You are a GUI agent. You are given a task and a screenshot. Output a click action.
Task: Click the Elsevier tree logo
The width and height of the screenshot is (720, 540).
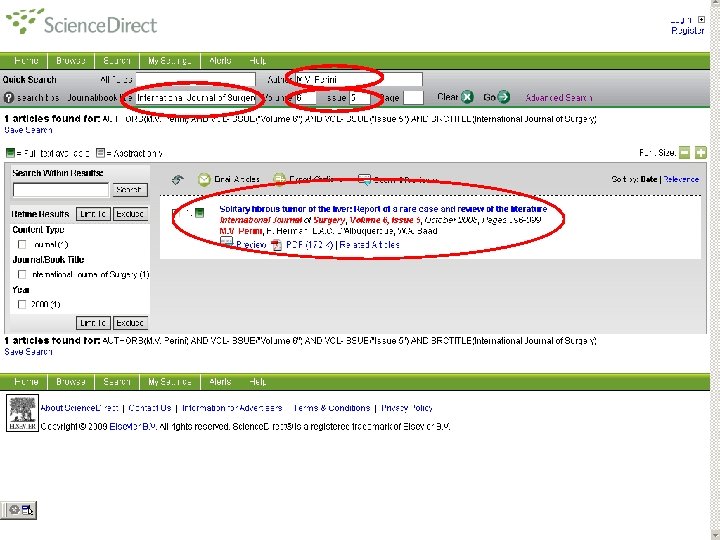(x=22, y=413)
